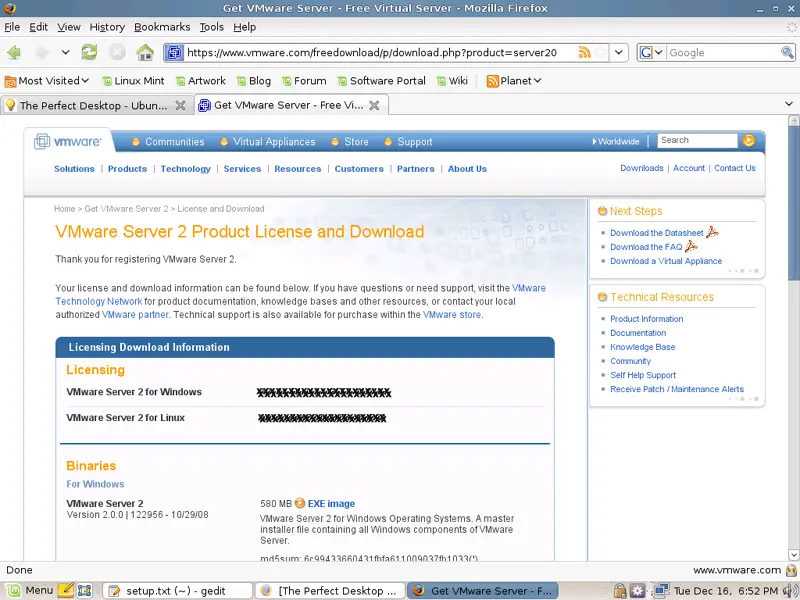
Task: Open the gear icon in system tray
Action: (637, 591)
